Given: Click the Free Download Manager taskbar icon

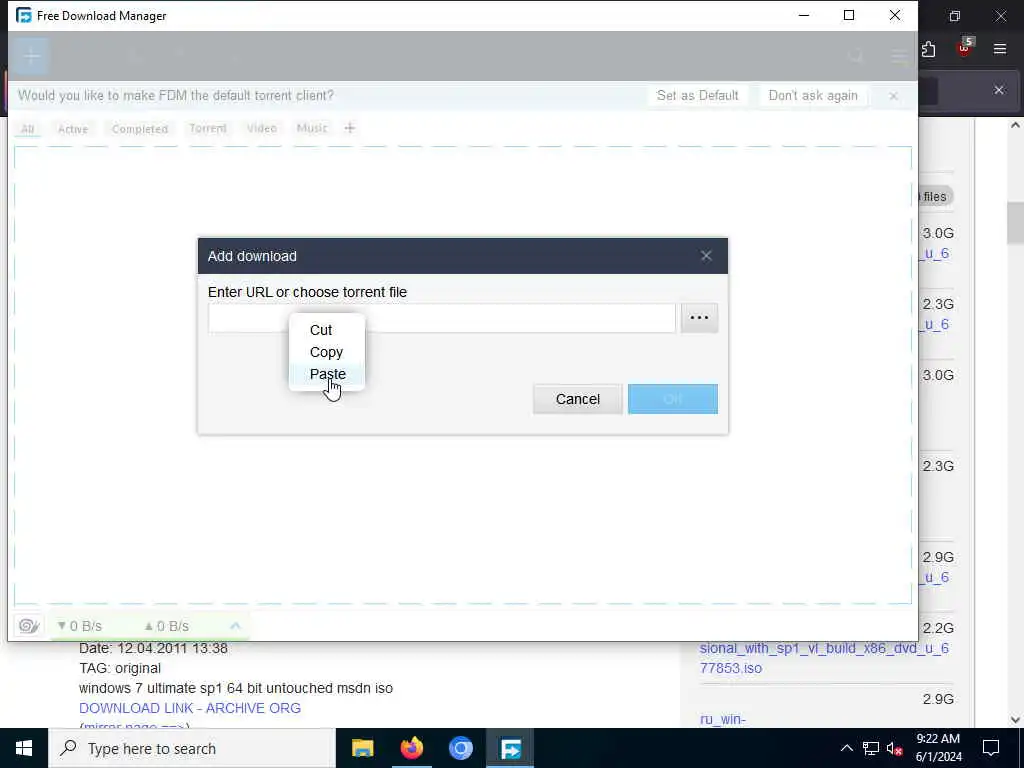Looking at the screenshot, I should coord(510,748).
